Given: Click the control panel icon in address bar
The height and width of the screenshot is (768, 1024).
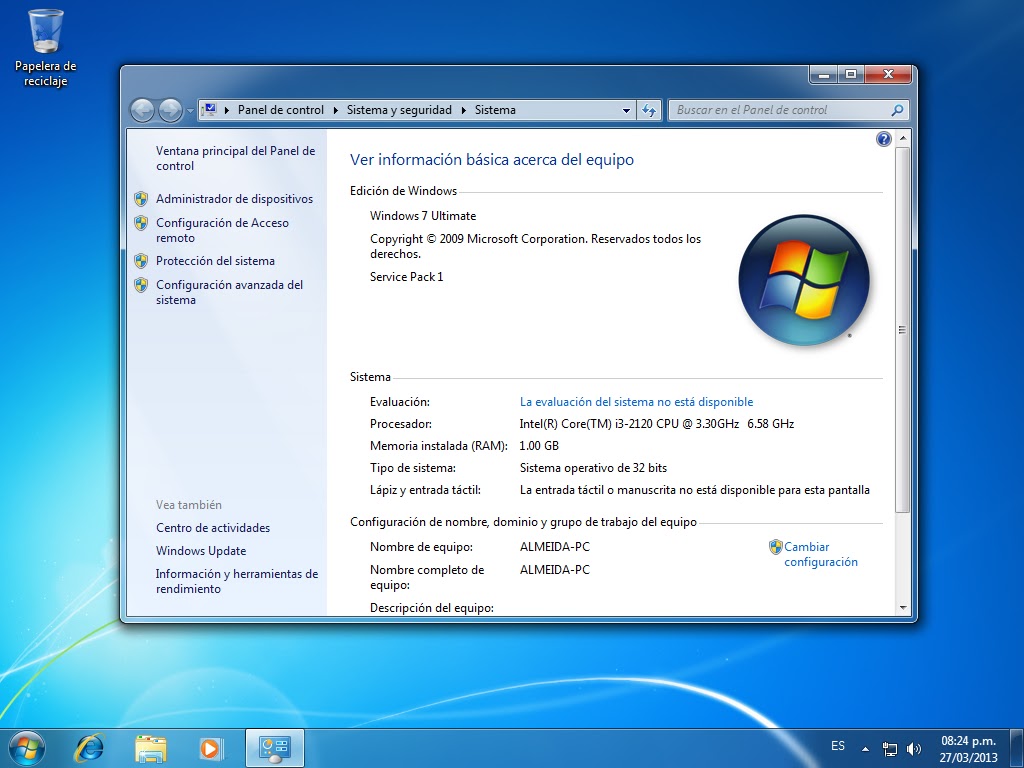Looking at the screenshot, I should pyautogui.click(x=210, y=110).
